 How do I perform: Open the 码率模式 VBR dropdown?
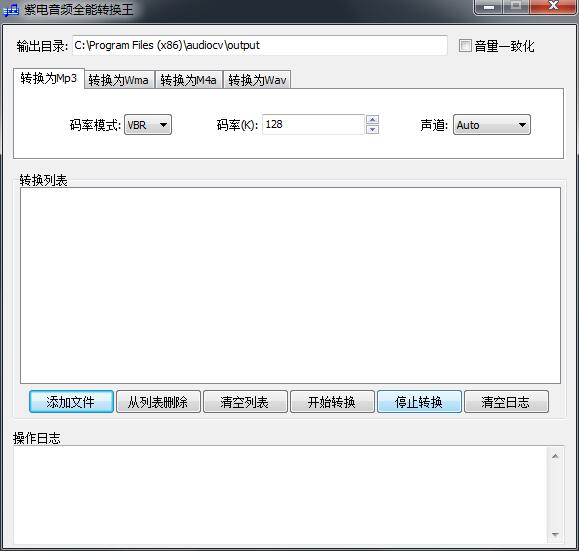(148, 125)
